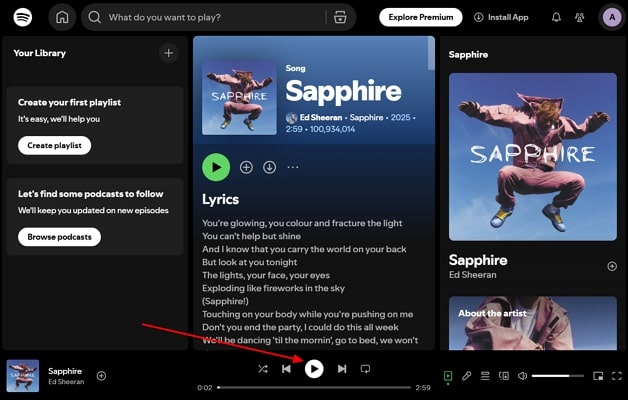
Task: Skip to previous track
Action: (x=286, y=369)
